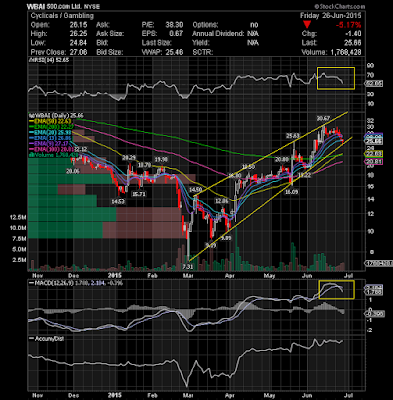Viewport: 393px width, 400px height.
Task: Select the Prev Close value 27.08
Action: click(x=78, y=52)
